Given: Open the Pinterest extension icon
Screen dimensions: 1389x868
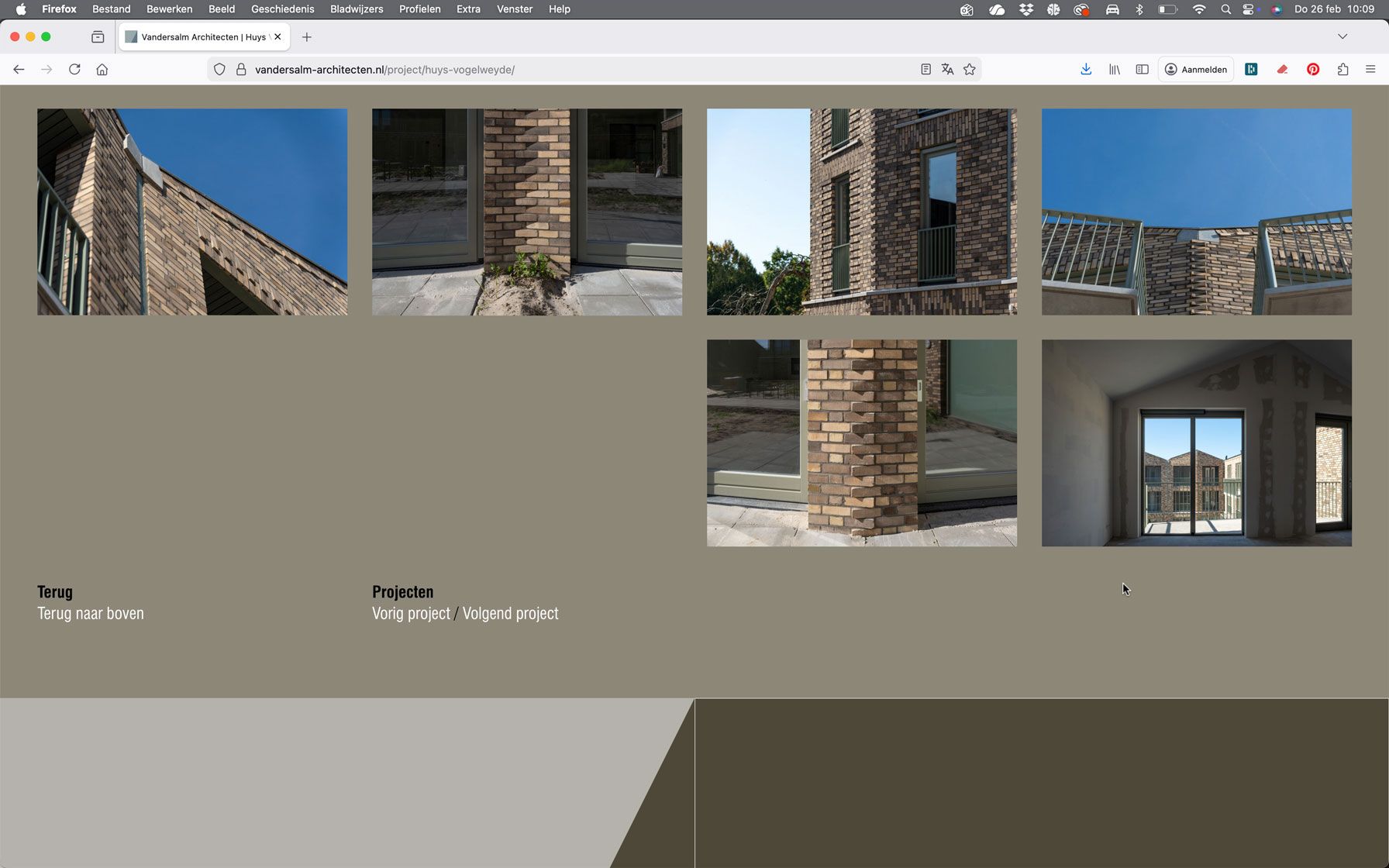Looking at the screenshot, I should click(x=1313, y=70).
